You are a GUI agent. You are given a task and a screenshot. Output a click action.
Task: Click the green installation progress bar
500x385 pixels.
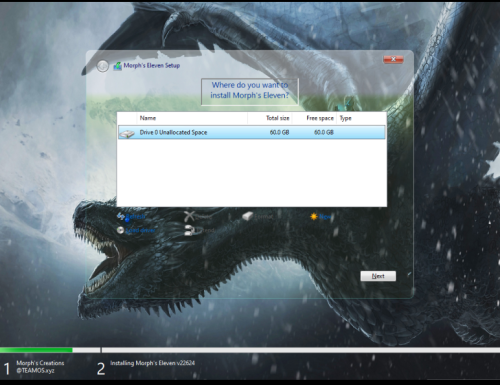[x=36, y=350]
